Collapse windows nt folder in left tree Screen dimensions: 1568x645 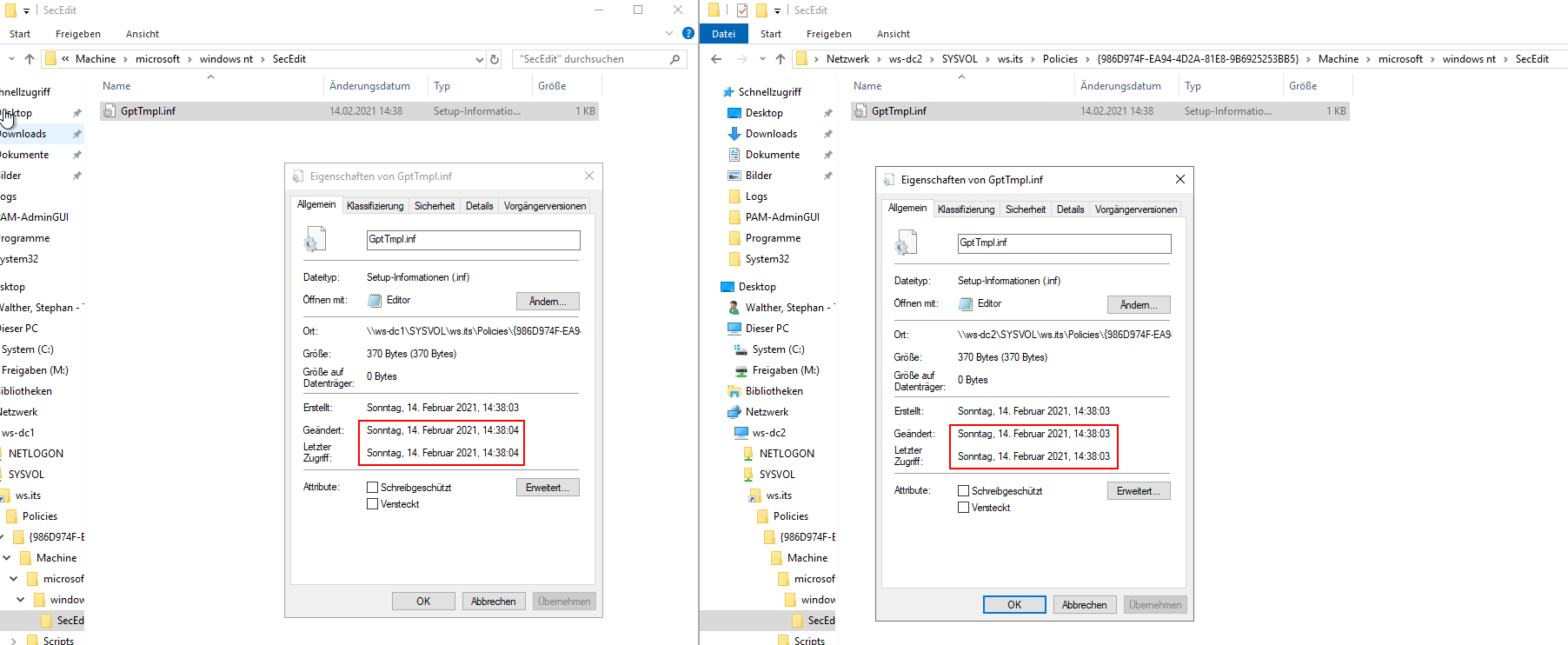(21, 600)
